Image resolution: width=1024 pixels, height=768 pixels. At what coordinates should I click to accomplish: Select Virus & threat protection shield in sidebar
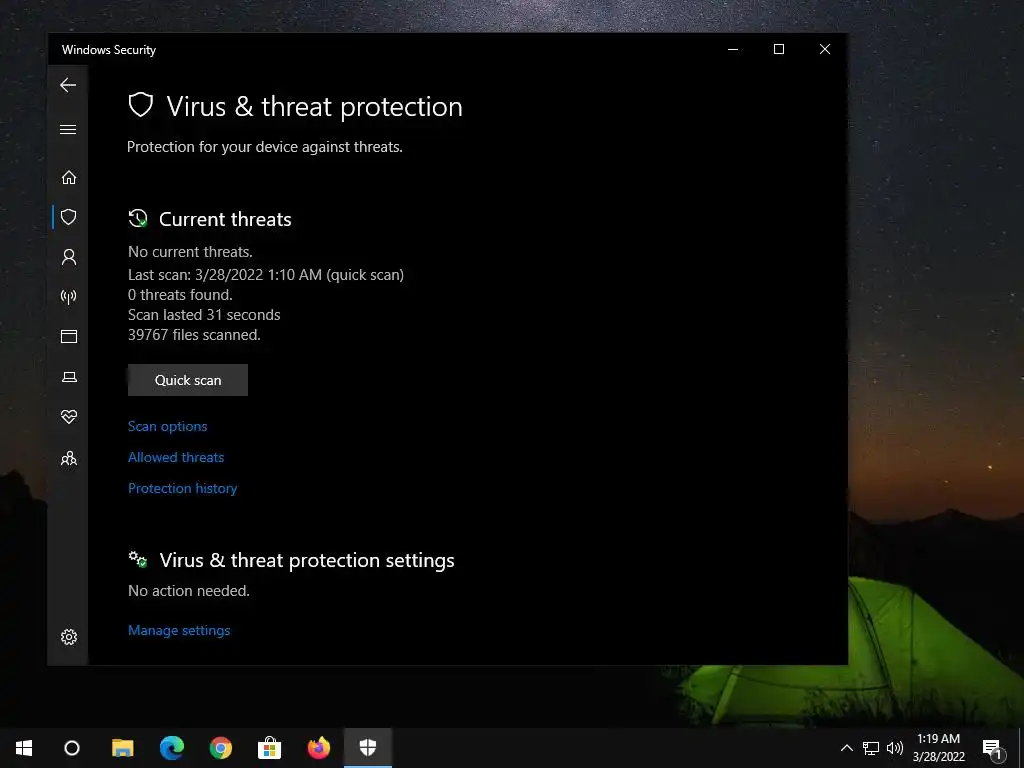(x=69, y=217)
